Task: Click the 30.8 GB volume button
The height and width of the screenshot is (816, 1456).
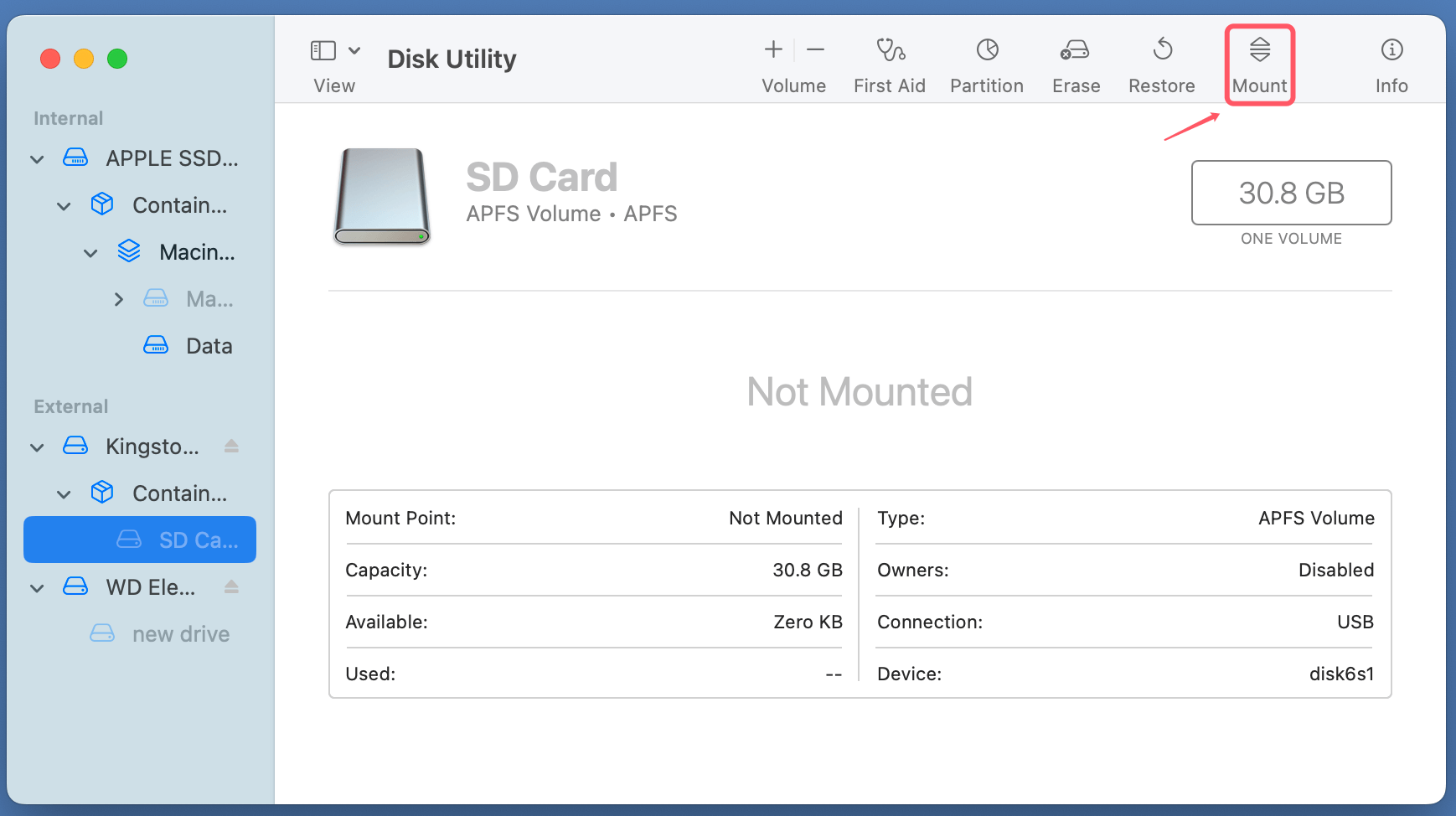Action: [1290, 193]
